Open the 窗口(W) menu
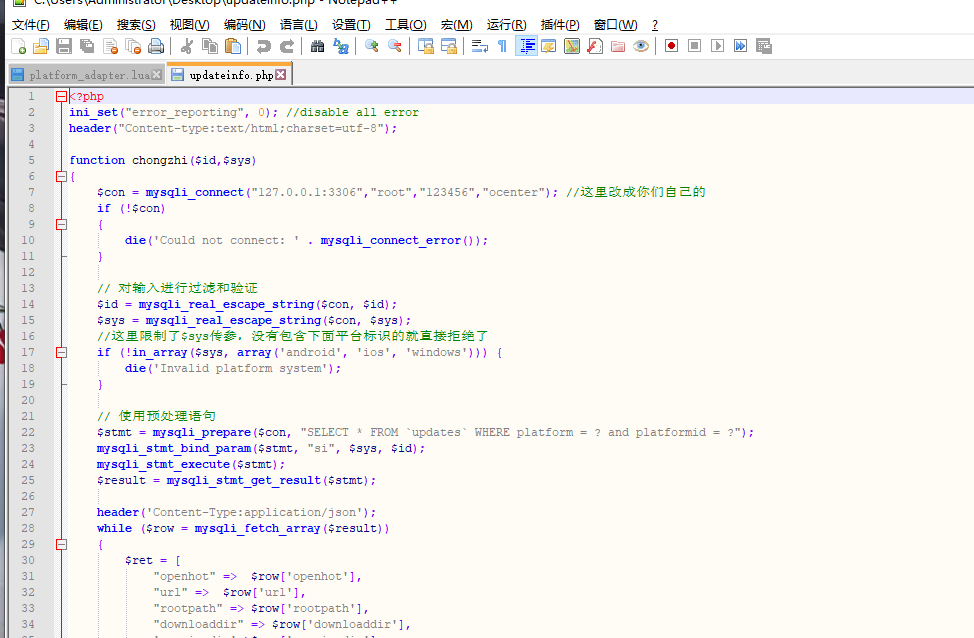 (616, 25)
